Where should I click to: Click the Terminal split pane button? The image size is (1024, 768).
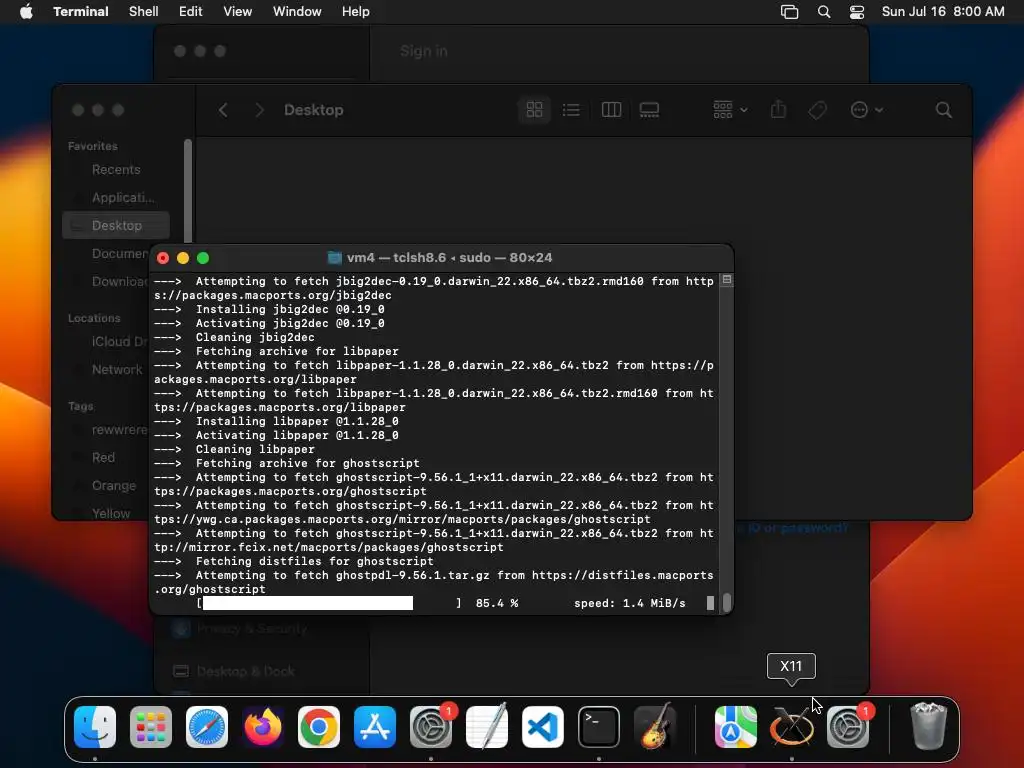point(726,280)
